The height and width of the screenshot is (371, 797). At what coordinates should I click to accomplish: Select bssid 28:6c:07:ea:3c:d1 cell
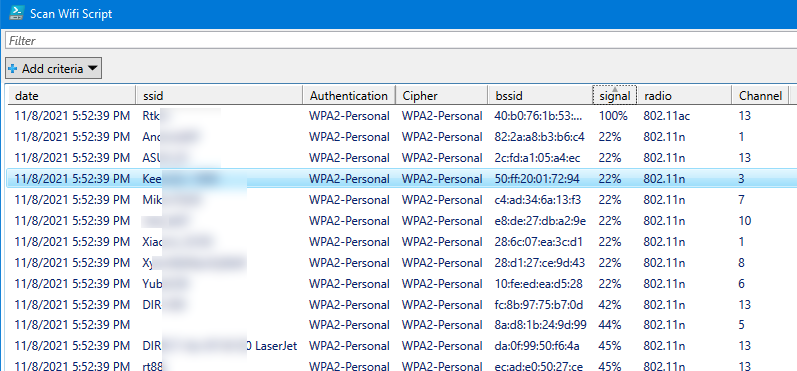[x=538, y=241]
